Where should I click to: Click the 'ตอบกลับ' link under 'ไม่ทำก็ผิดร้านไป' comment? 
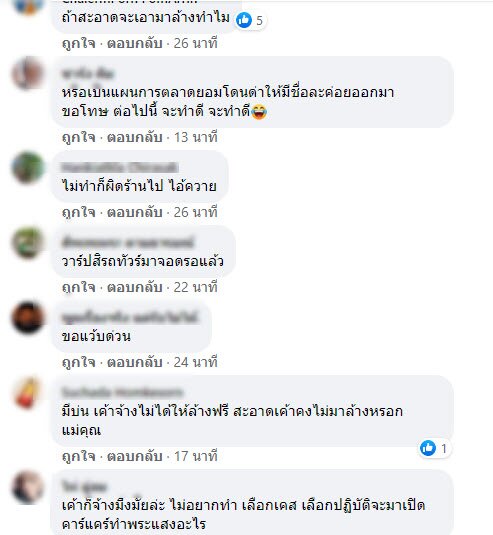pos(134,213)
